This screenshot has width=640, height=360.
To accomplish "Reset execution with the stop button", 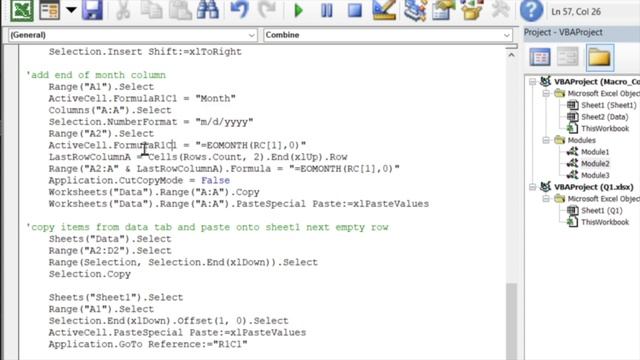I will (x=355, y=11).
